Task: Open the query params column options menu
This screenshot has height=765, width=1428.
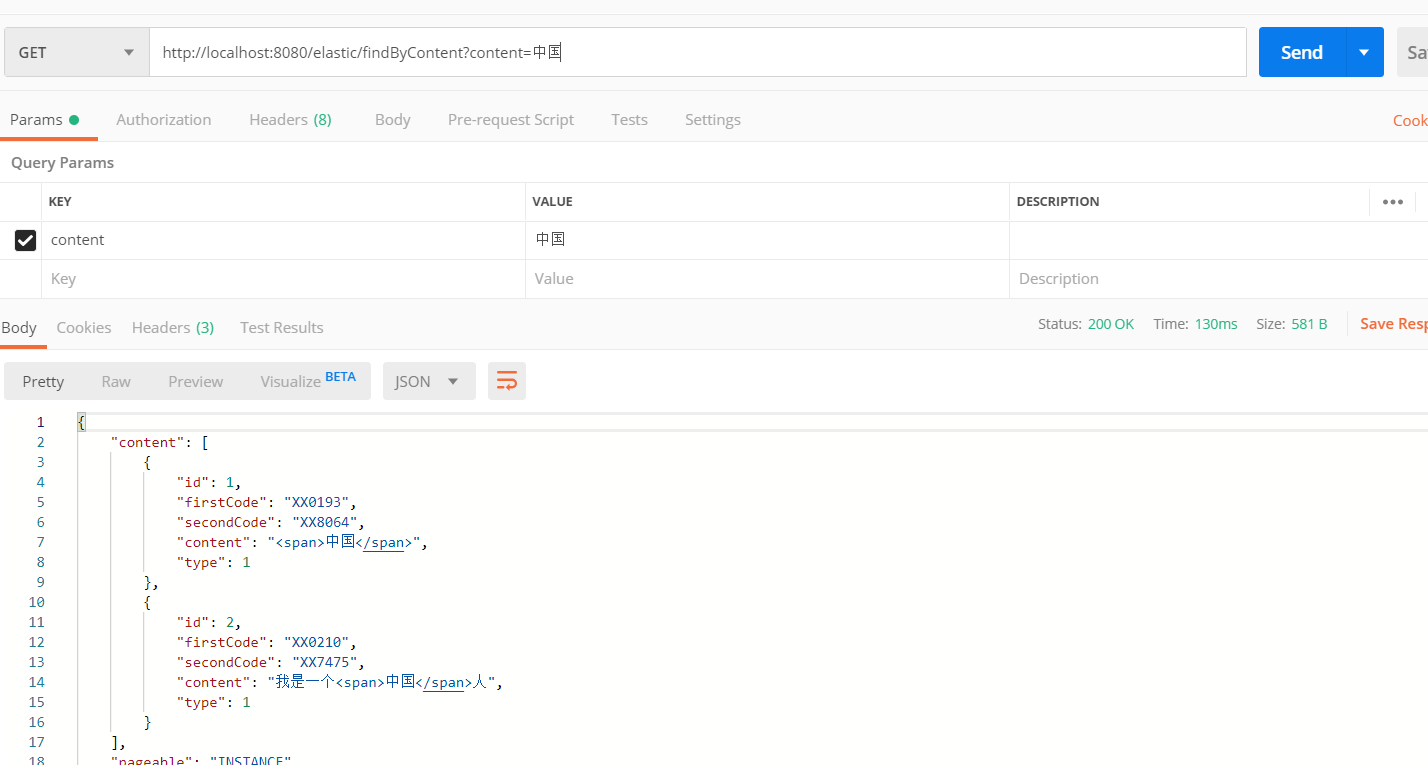Action: tap(1393, 201)
